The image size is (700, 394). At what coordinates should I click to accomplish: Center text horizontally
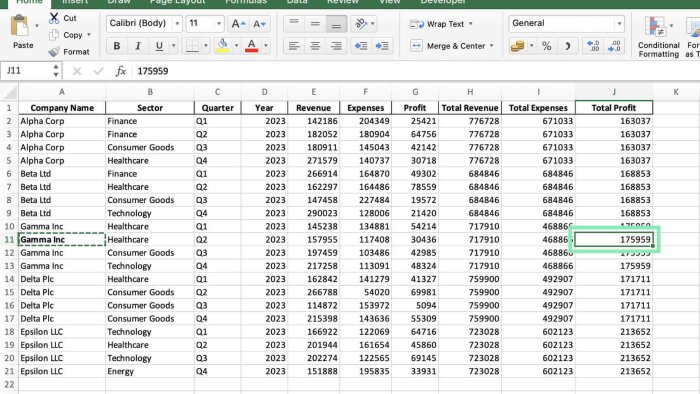[x=315, y=46]
